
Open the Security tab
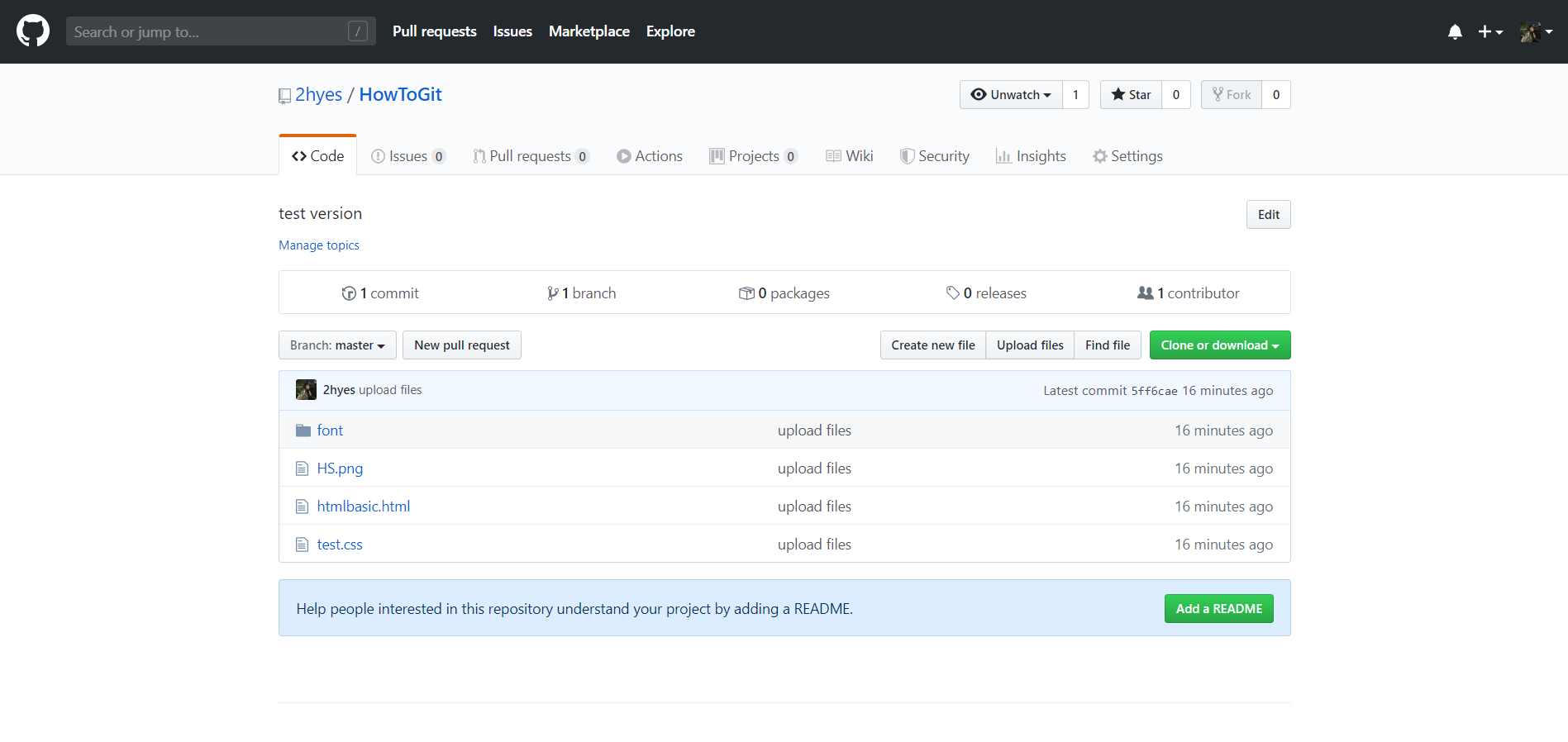point(934,155)
